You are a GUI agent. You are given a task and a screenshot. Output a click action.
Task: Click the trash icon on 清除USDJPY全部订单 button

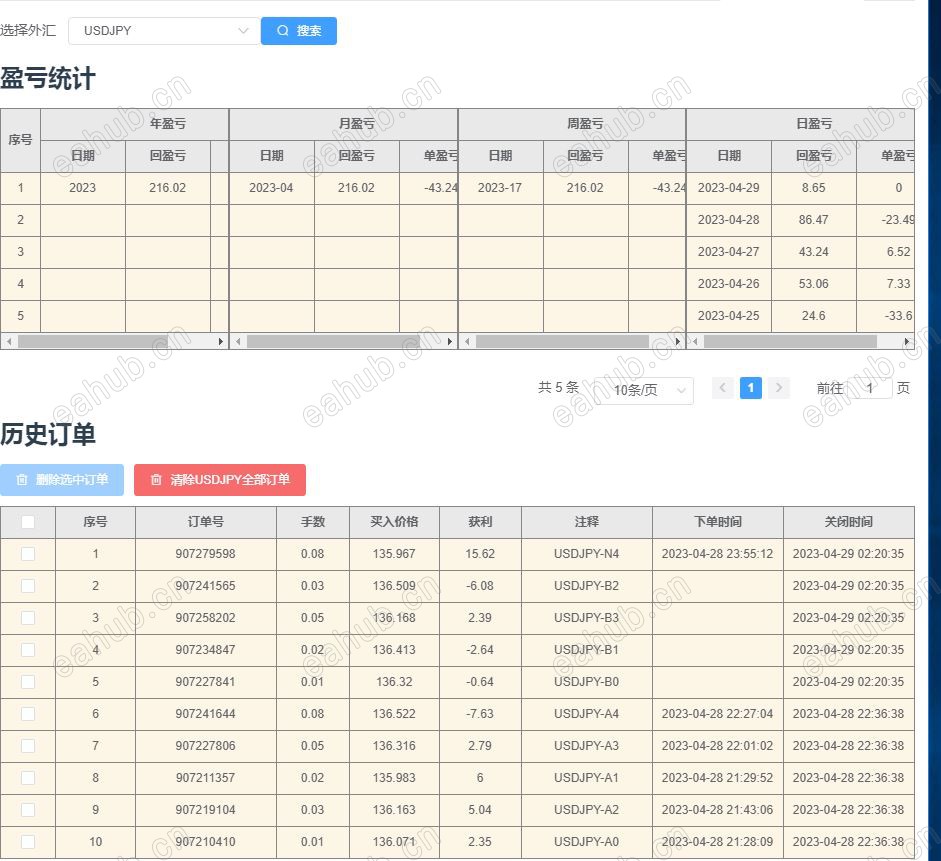tap(156, 479)
